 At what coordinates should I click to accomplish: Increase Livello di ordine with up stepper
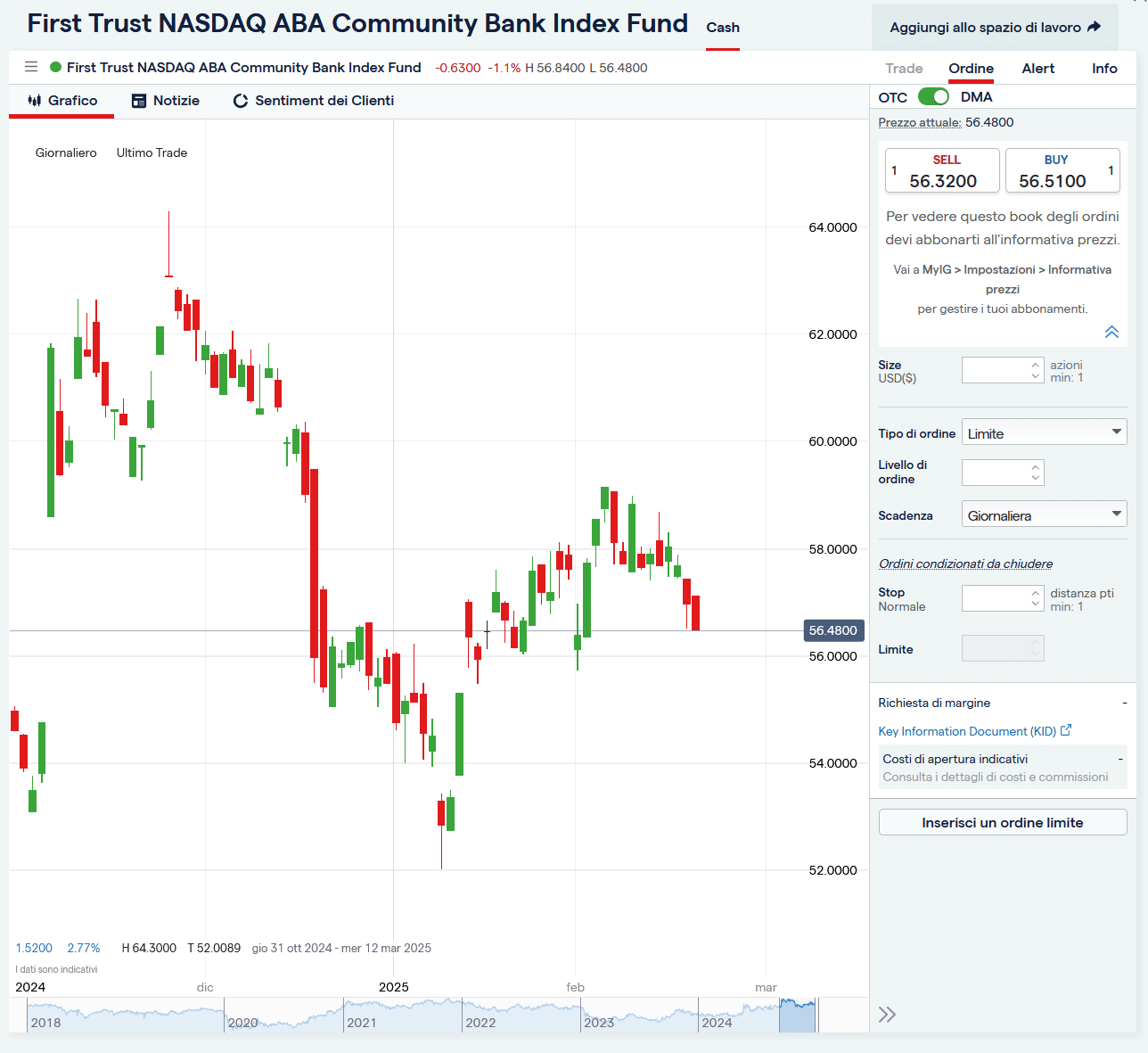tap(1036, 466)
